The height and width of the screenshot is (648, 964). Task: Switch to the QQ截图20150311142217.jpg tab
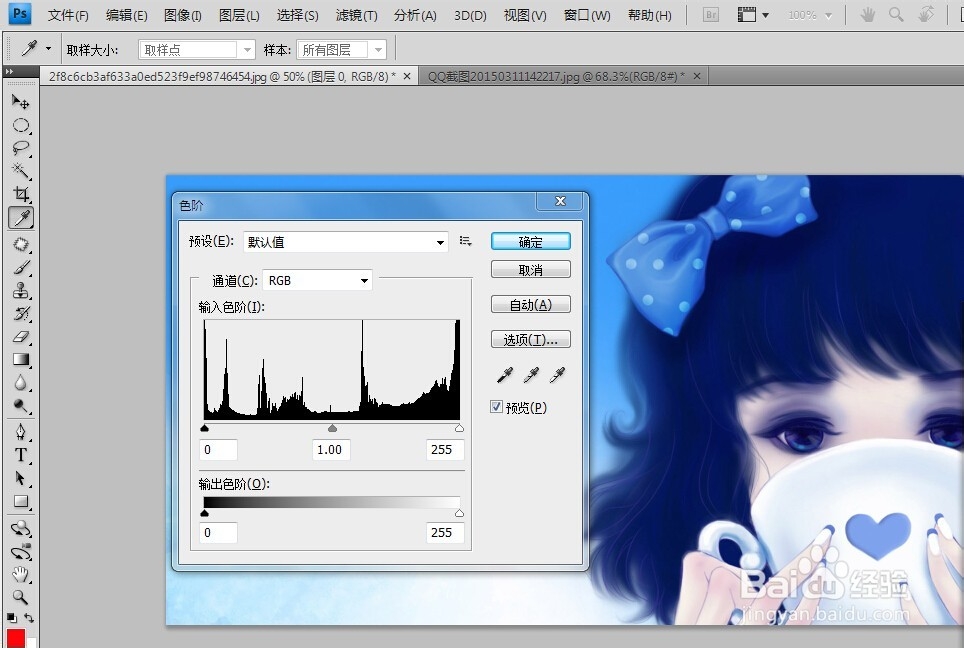click(556, 76)
